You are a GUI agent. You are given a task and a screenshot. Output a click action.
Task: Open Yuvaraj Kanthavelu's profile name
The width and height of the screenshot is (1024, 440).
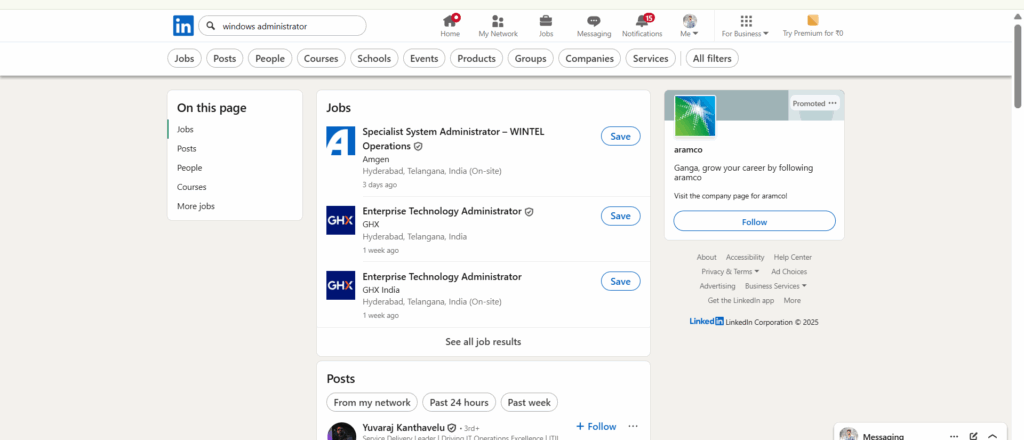coord(404,428)
